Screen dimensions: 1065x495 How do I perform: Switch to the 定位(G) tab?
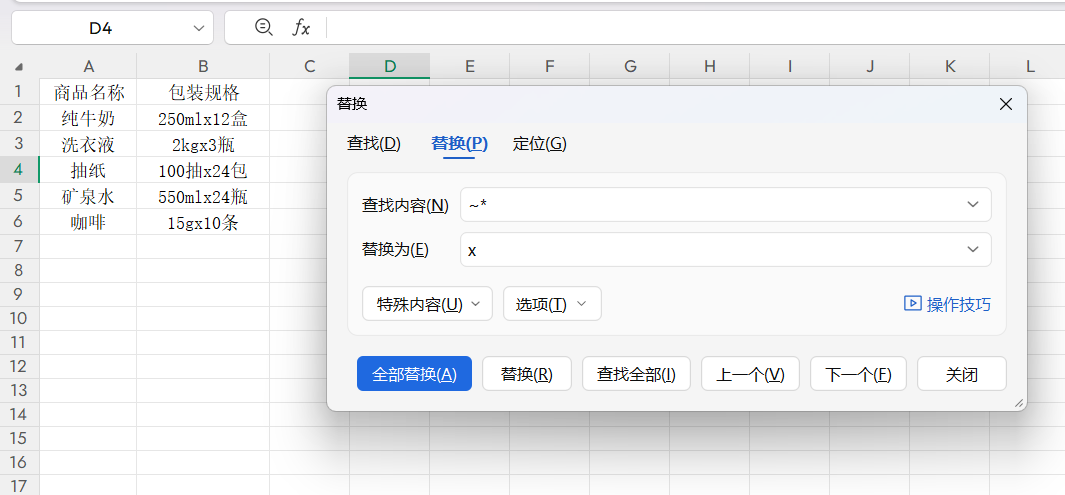pos(539,144)
